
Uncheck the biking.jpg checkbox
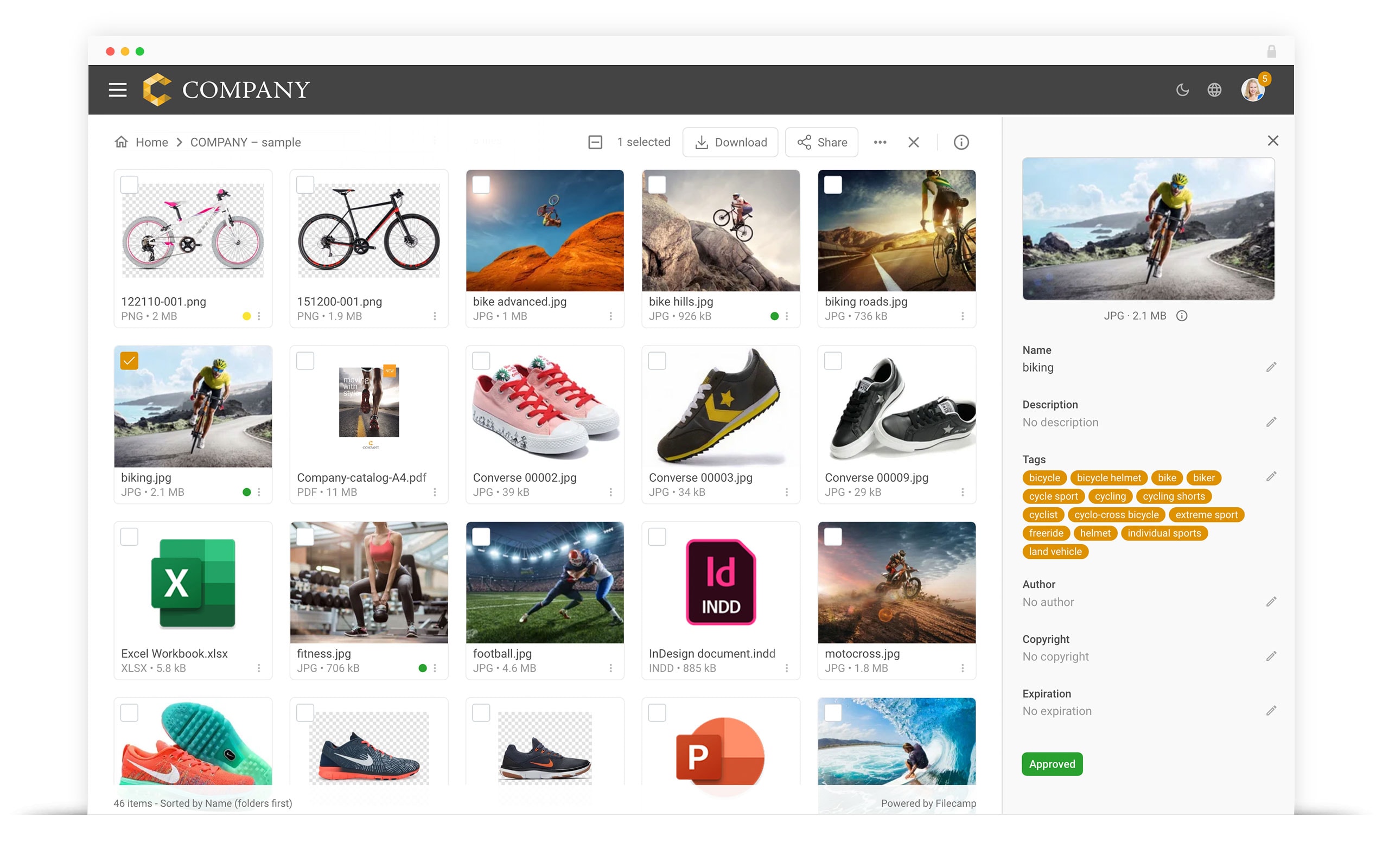pos(129,361)
